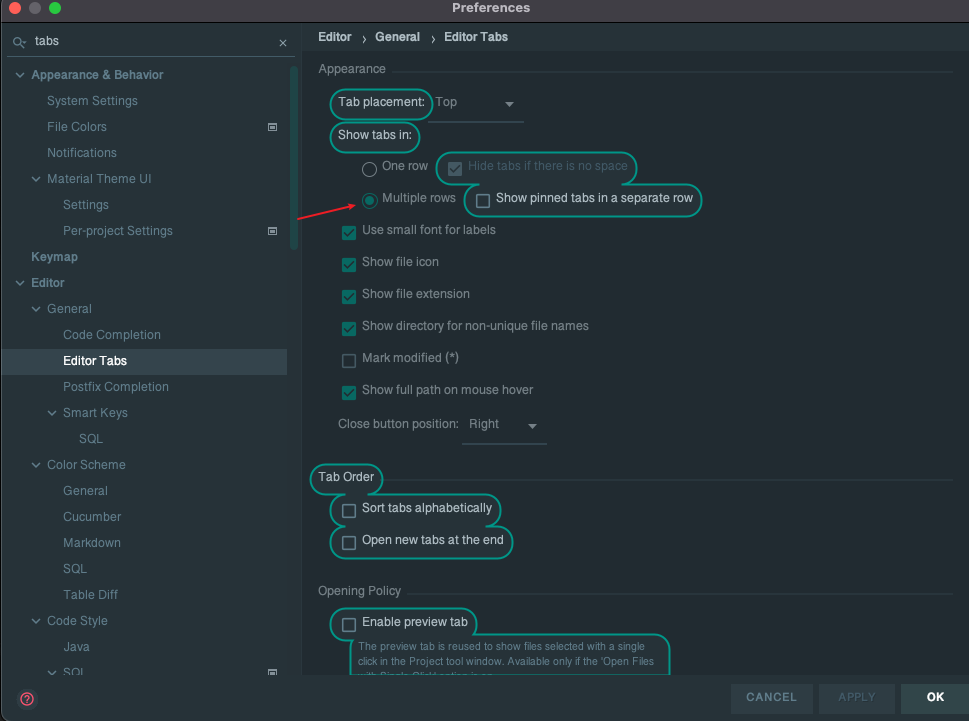969x721 pixels.
Task: Open the Tab placement dropdown
Action: click(478, 104)
